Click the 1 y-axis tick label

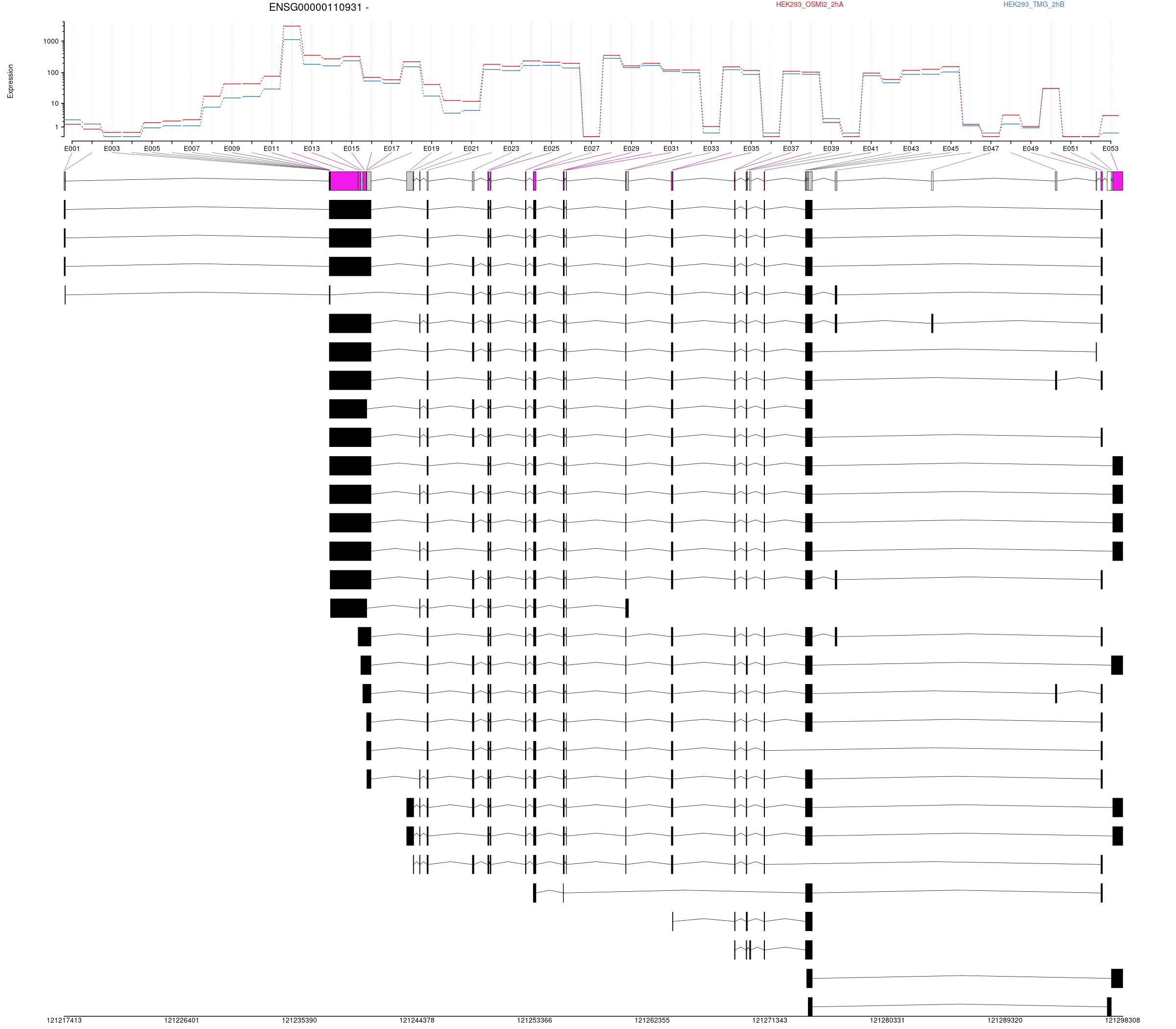(57, 127)
